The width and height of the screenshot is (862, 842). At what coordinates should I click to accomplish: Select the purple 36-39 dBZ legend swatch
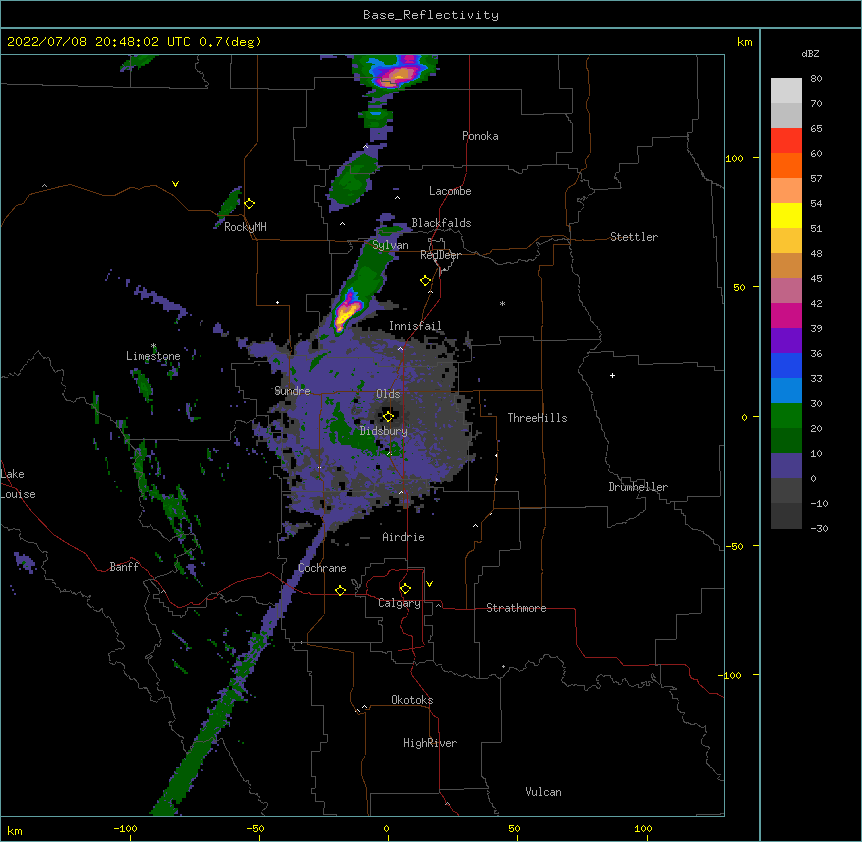coord(786,340)
